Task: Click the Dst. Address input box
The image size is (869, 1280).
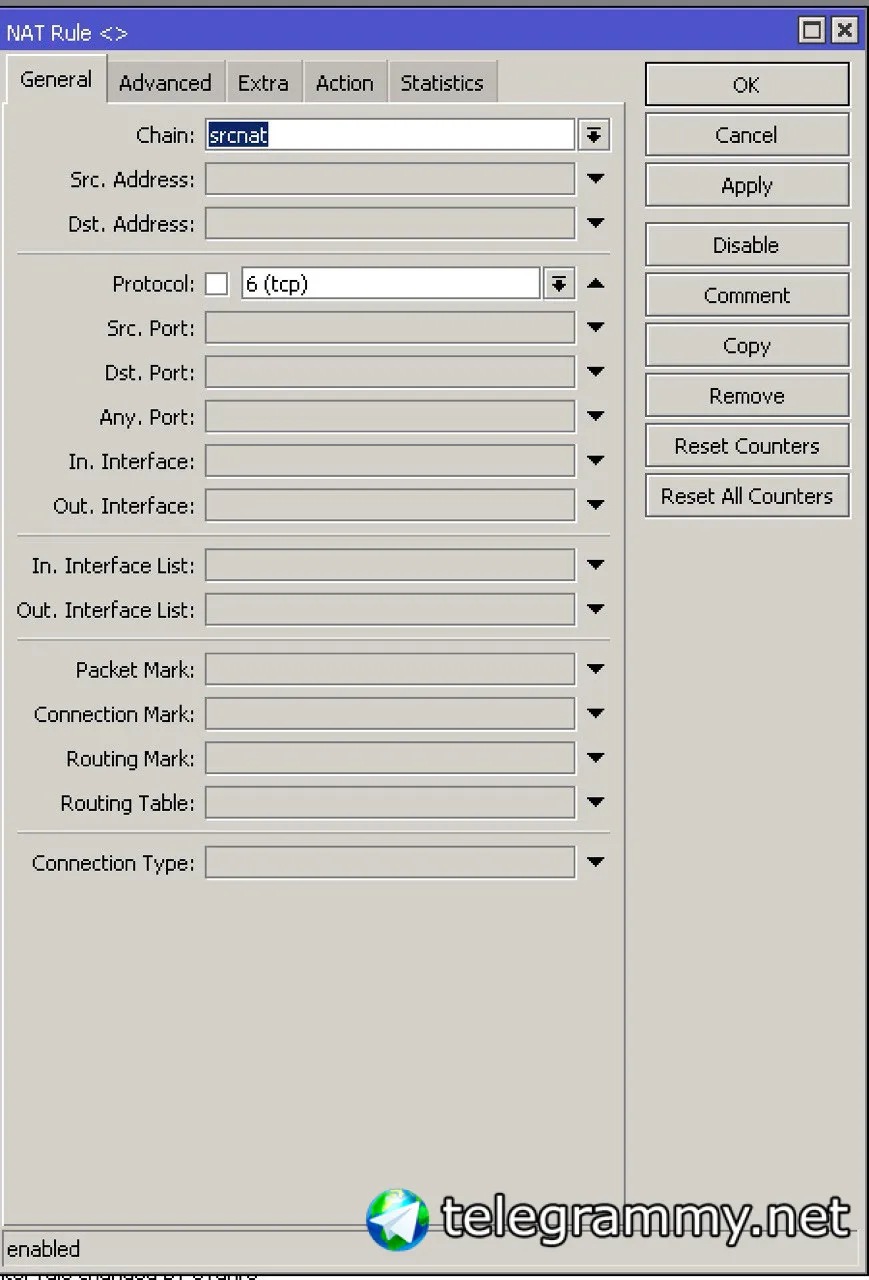Action: point(390,224)
